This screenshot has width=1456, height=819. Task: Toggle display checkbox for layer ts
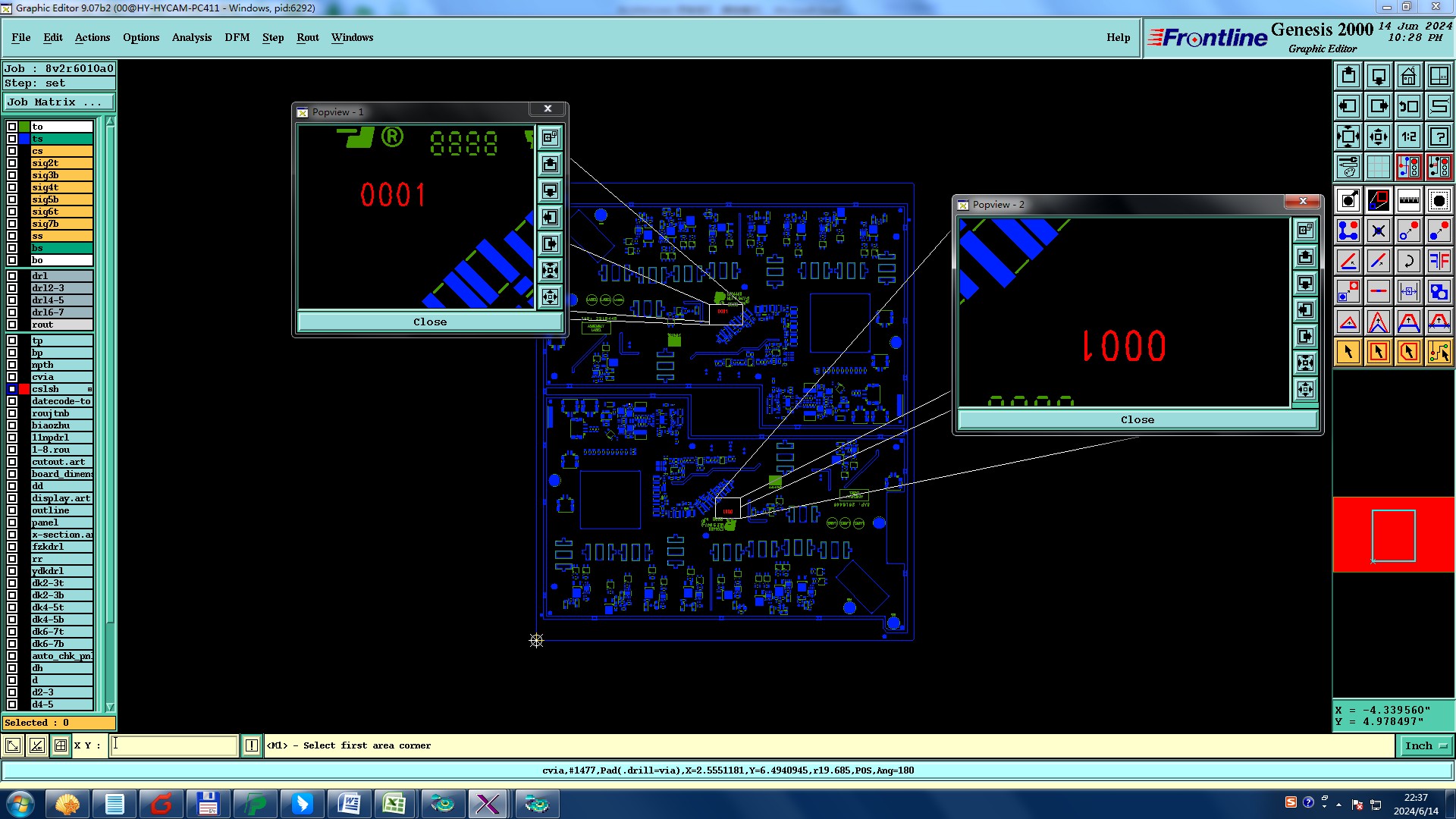point(12,139)
